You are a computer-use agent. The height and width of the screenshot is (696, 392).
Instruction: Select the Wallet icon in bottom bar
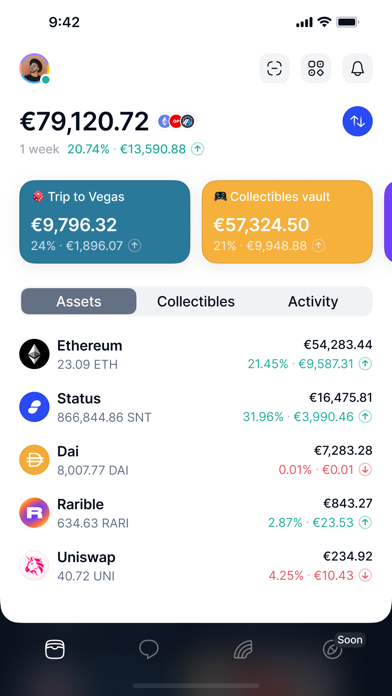(x=55, y=649)
